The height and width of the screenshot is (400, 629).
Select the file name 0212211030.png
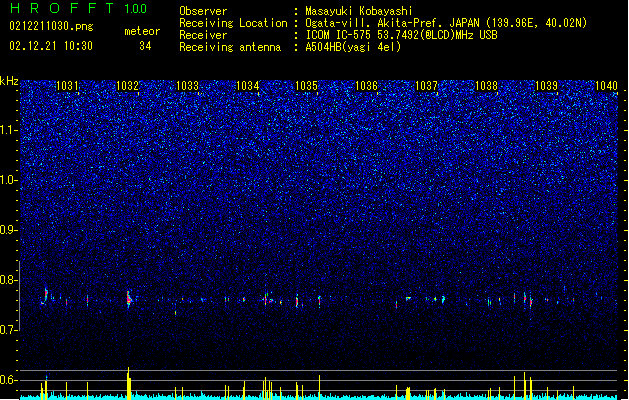[x=51, y=26]
